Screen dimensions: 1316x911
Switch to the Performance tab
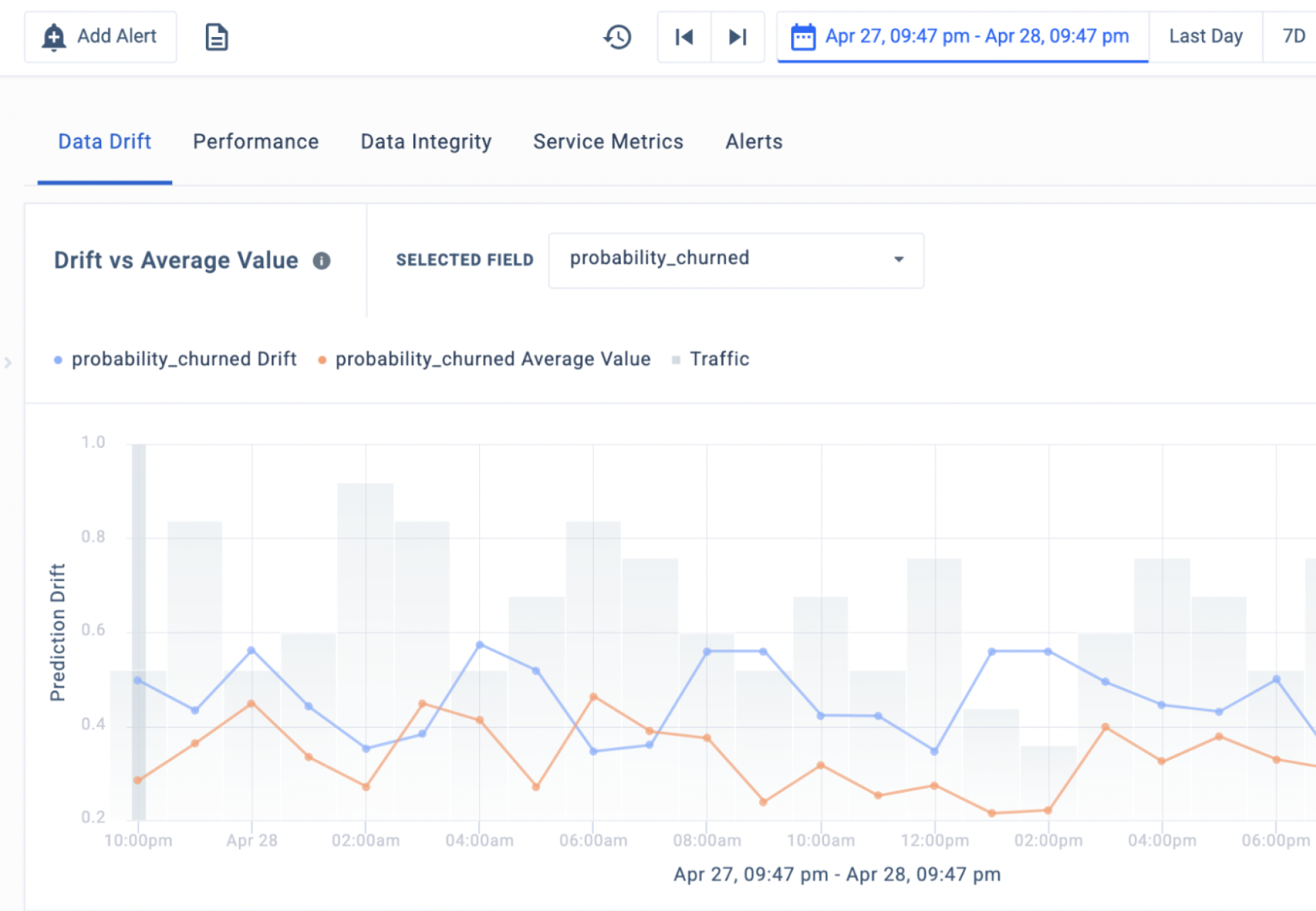click(x=255, y=142)
